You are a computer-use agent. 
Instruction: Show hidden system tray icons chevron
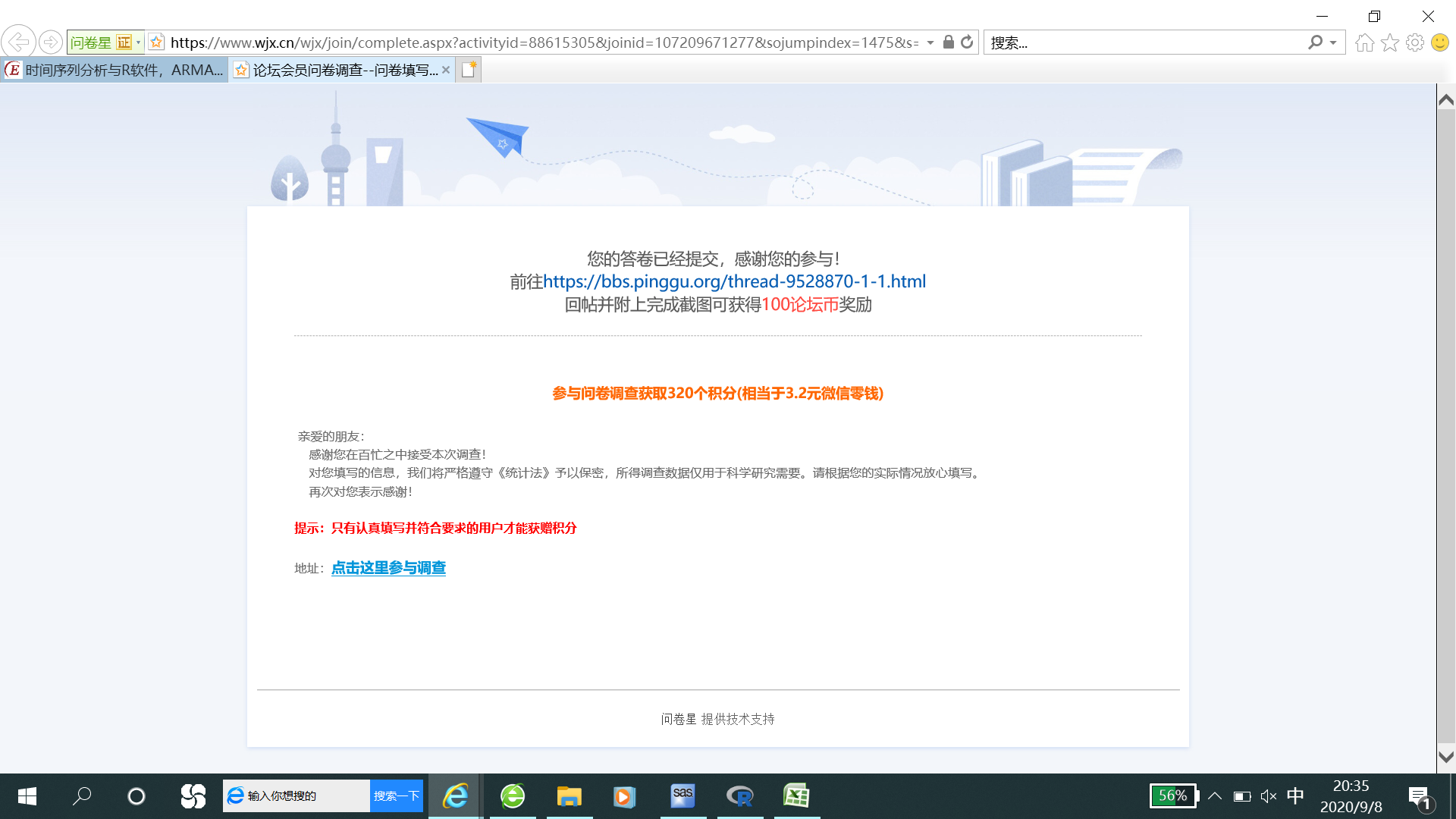click(x=1214, y=795)
